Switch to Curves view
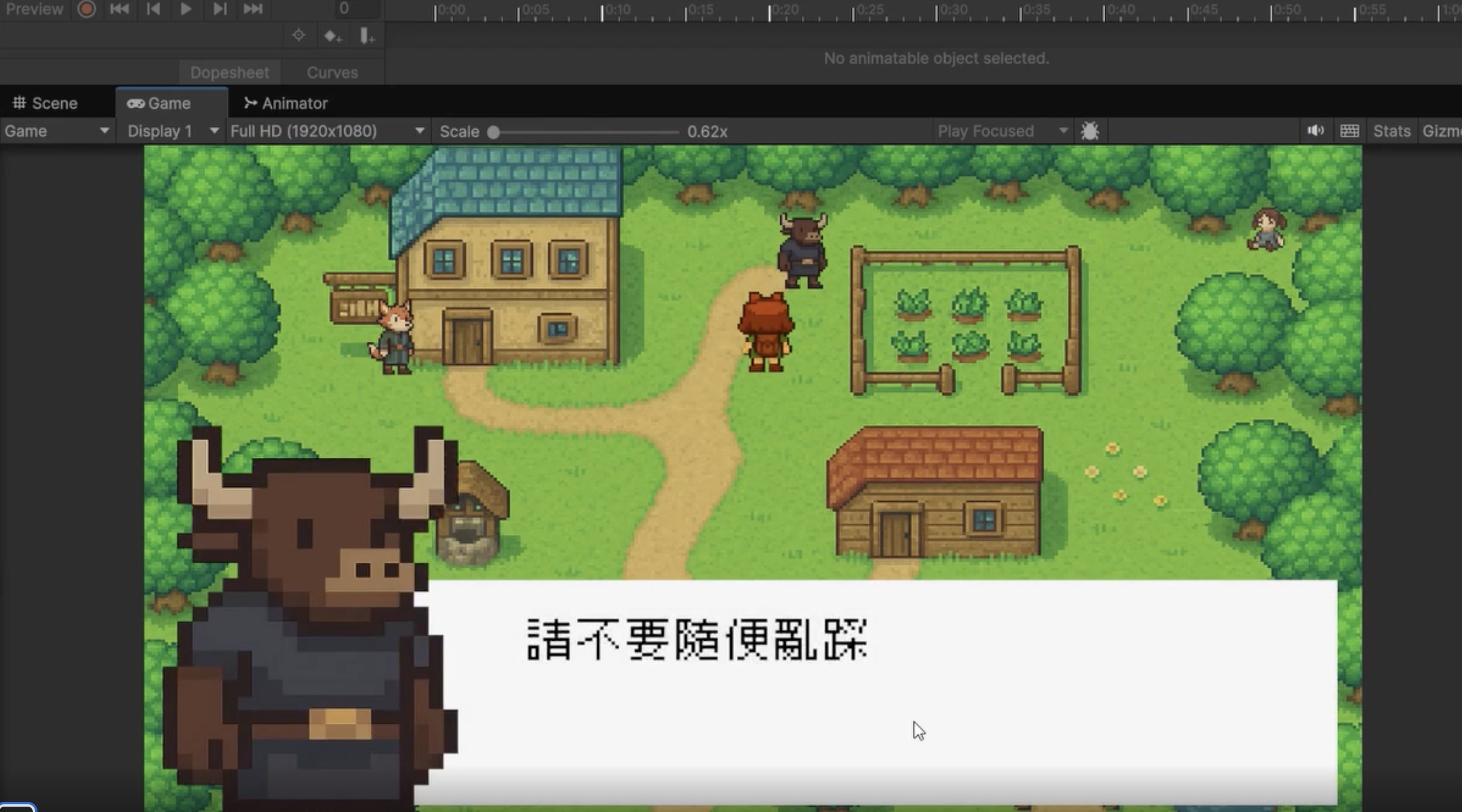The width and height of the screenshot is (1462, 812). click(x=332, y=73)
